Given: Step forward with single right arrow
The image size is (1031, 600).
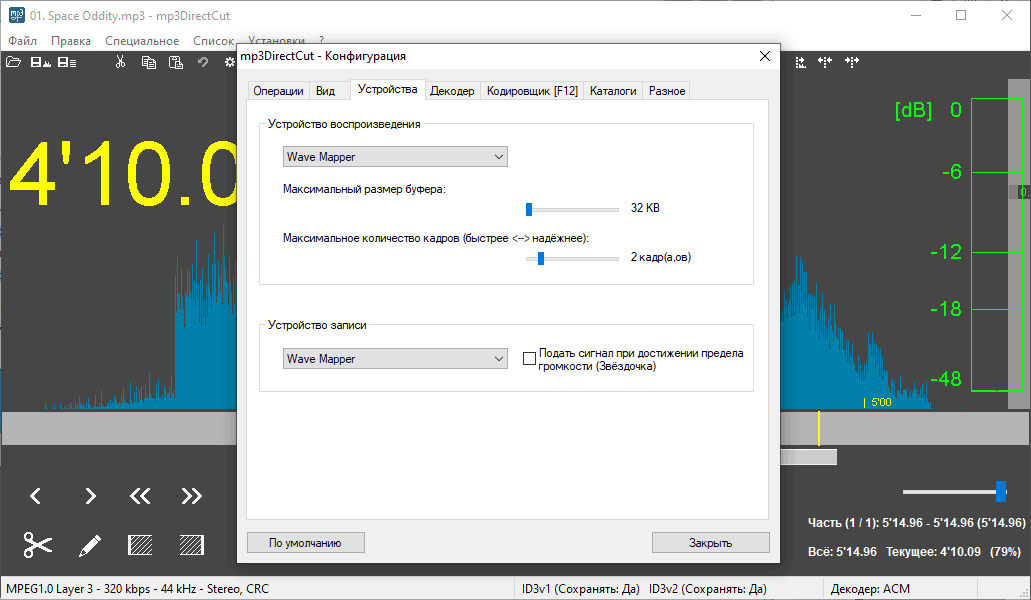Looking at the screenshot, I should click(x=90, y=496).
